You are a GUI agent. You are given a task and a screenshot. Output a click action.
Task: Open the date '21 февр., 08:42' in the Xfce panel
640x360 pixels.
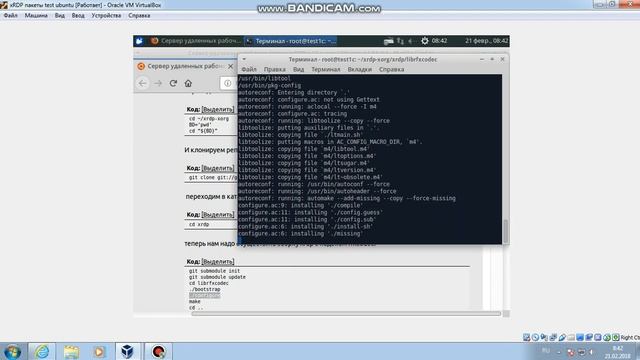coord(487,41)
